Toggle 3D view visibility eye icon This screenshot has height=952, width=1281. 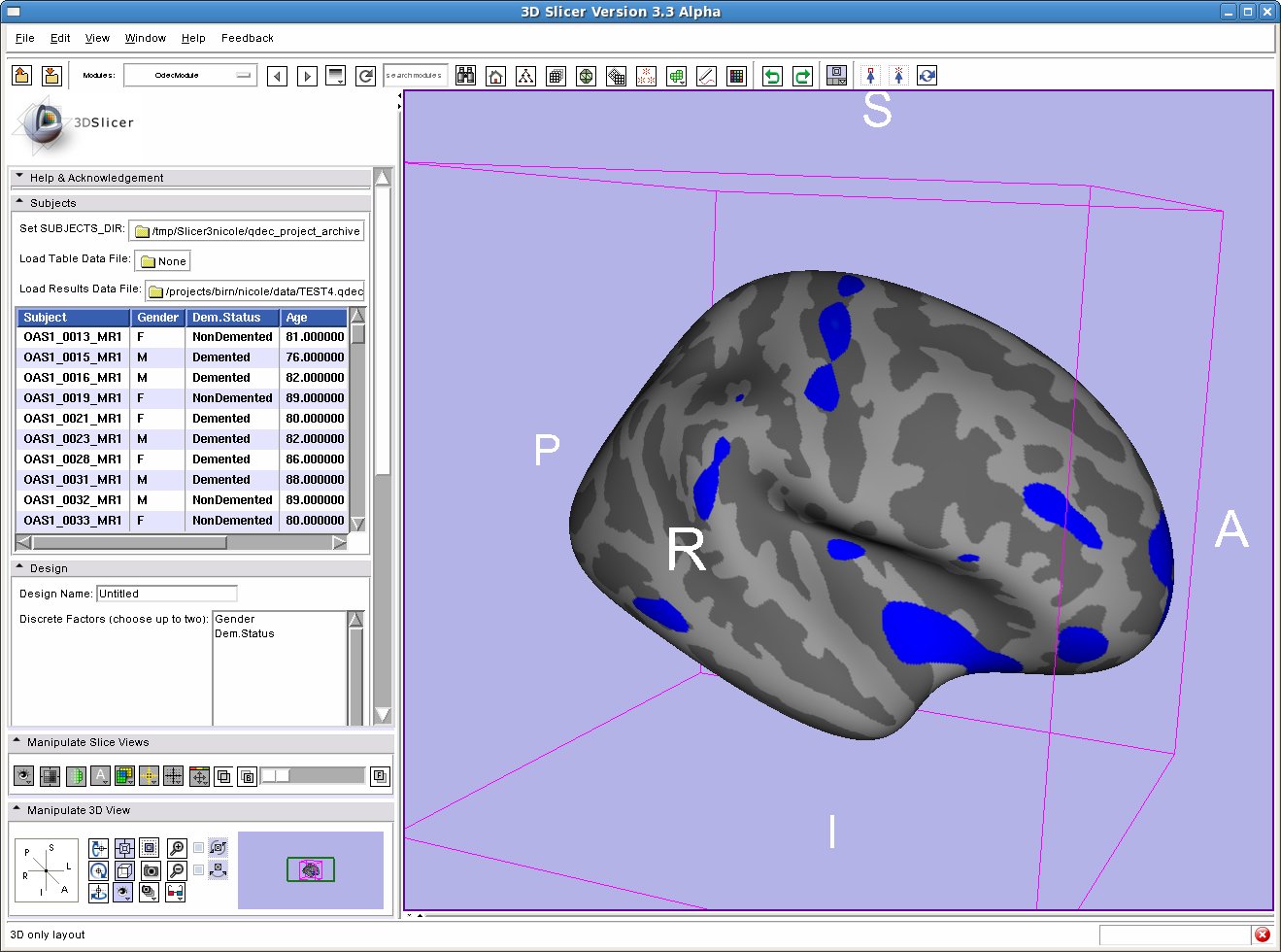pyautogui.click(x=123, y=892)
